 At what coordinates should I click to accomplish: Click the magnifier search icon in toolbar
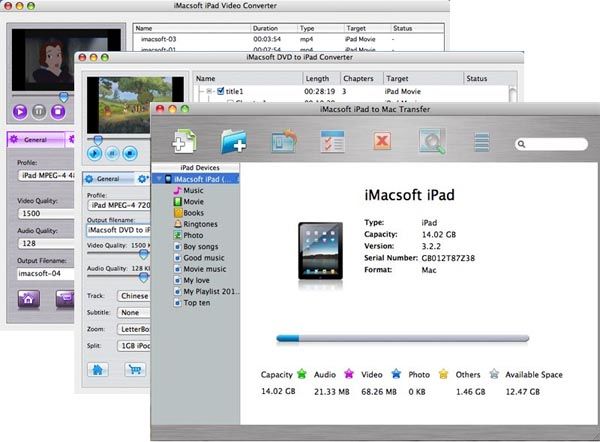pos(432,141)
